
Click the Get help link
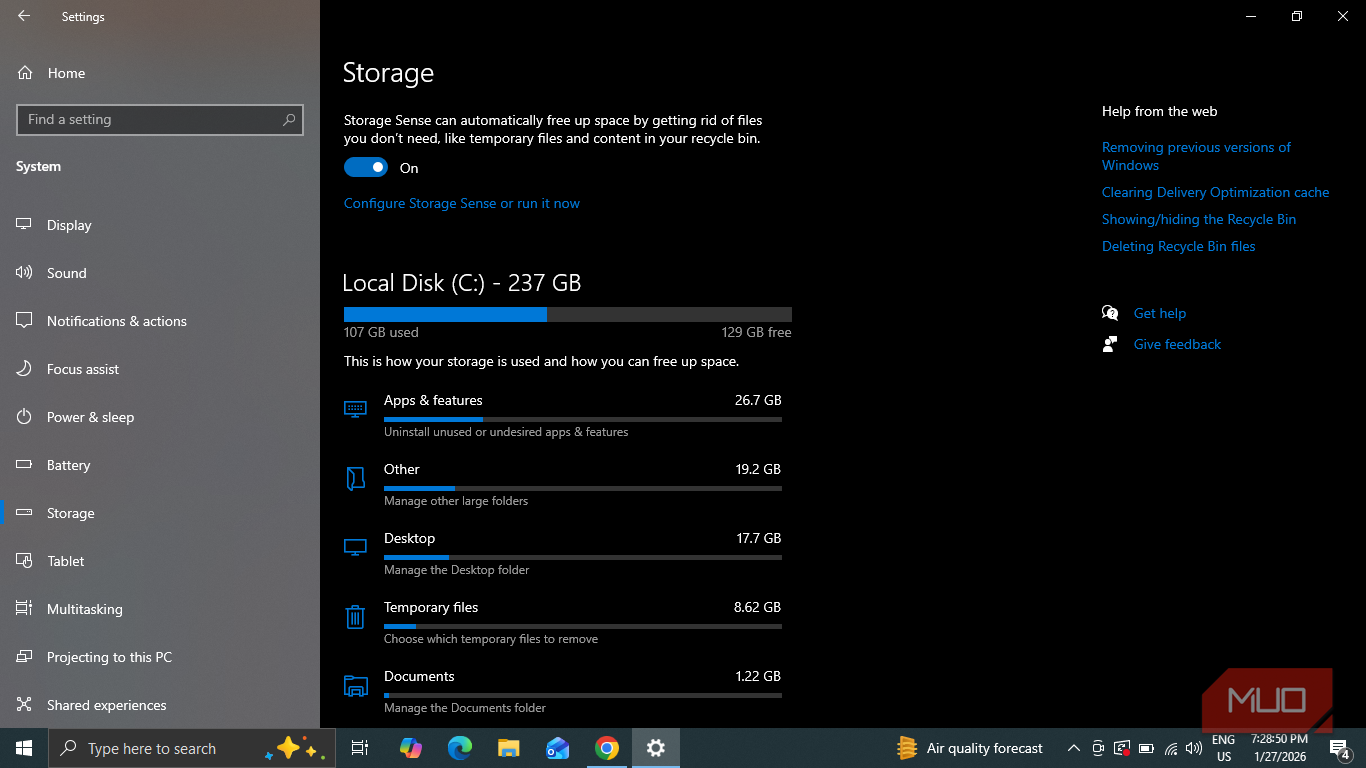pyautogui.click(x=1159, y=313)
